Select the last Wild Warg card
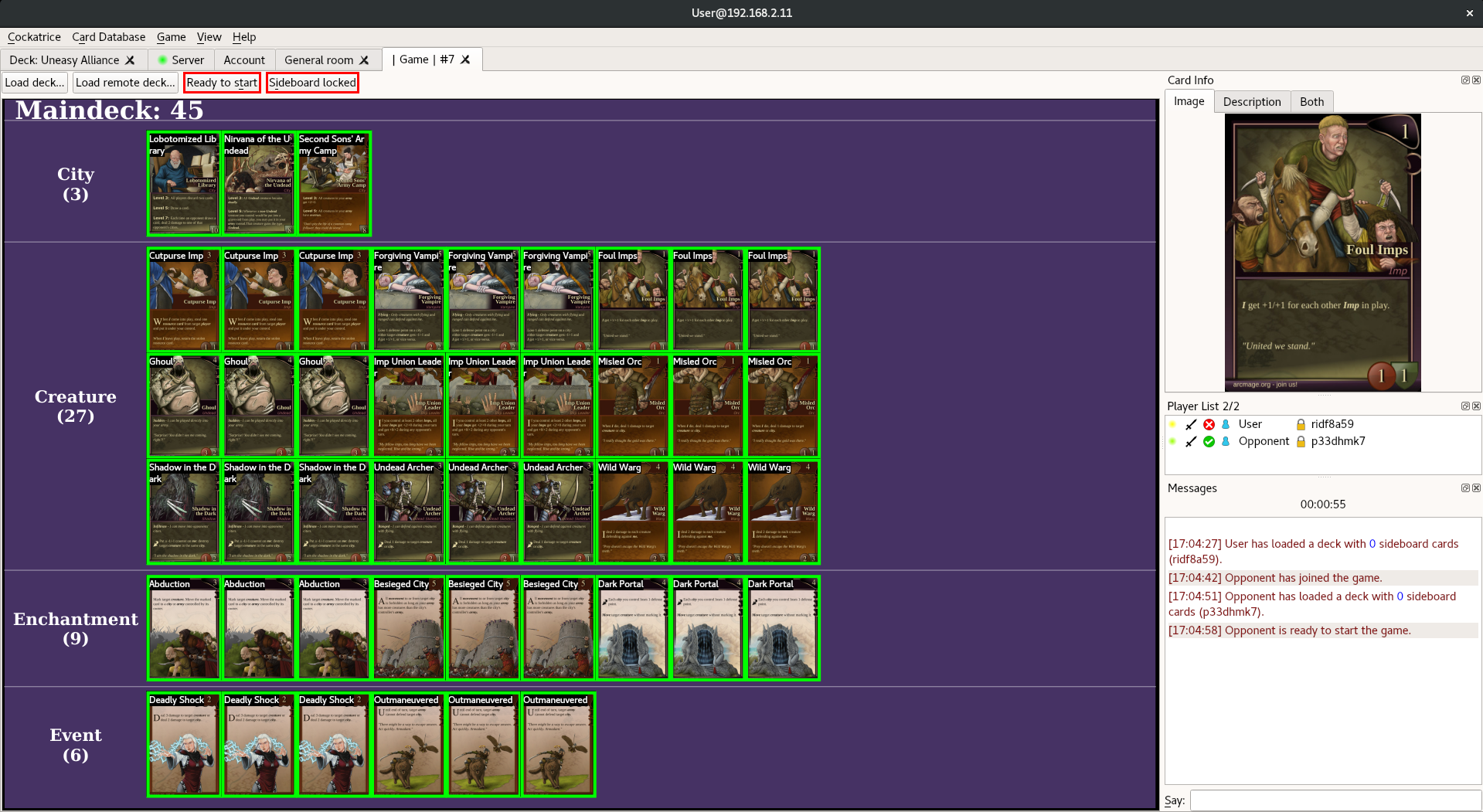This screenshot has height=812, width=1483. [x=783, y=511]
